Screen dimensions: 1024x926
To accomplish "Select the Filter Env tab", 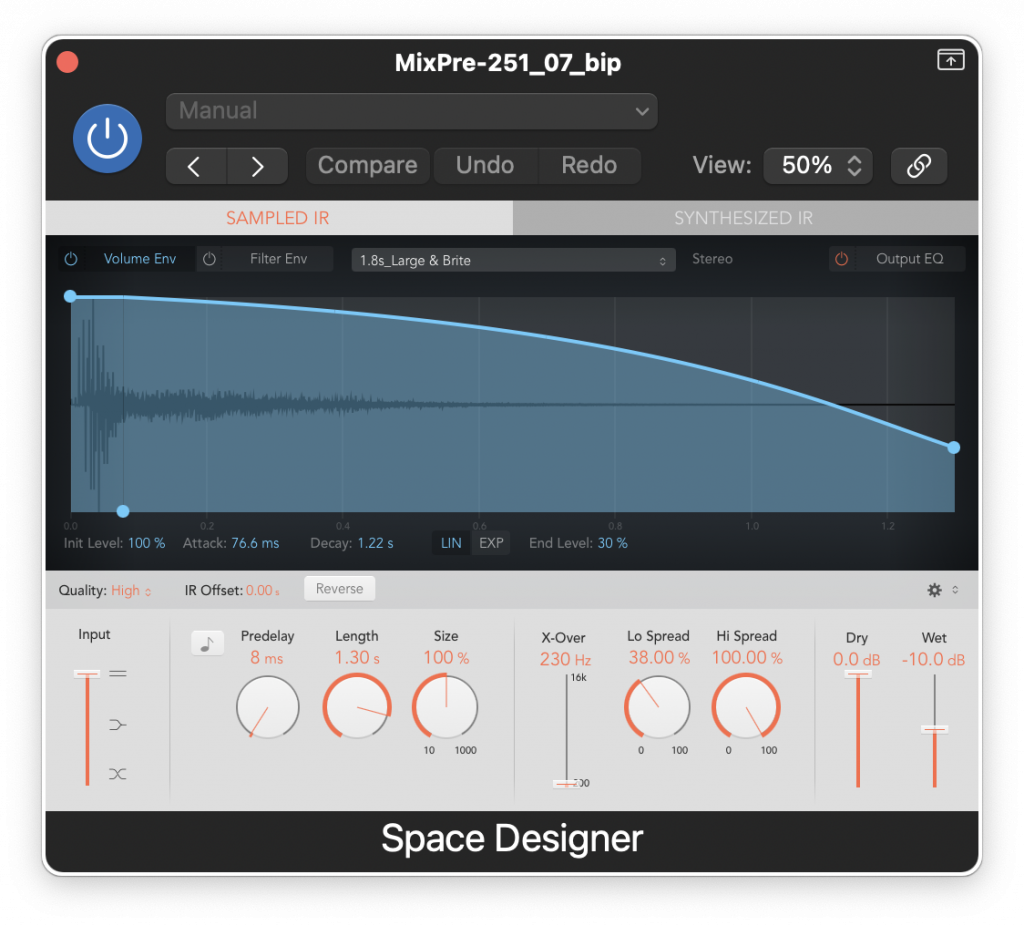I will point(278,259).
